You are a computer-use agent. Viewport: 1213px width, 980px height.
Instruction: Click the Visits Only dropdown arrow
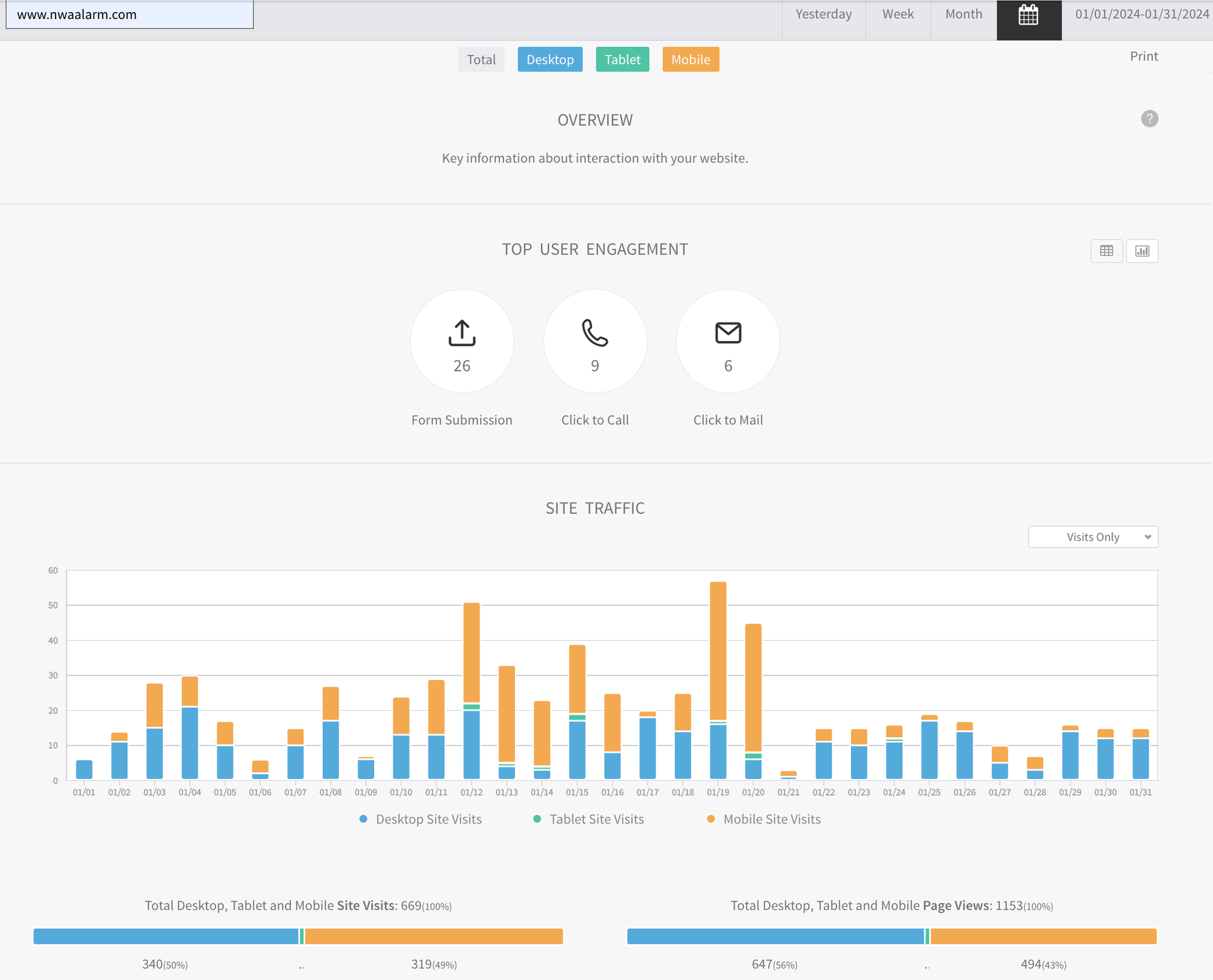[x=1147, y=537]
